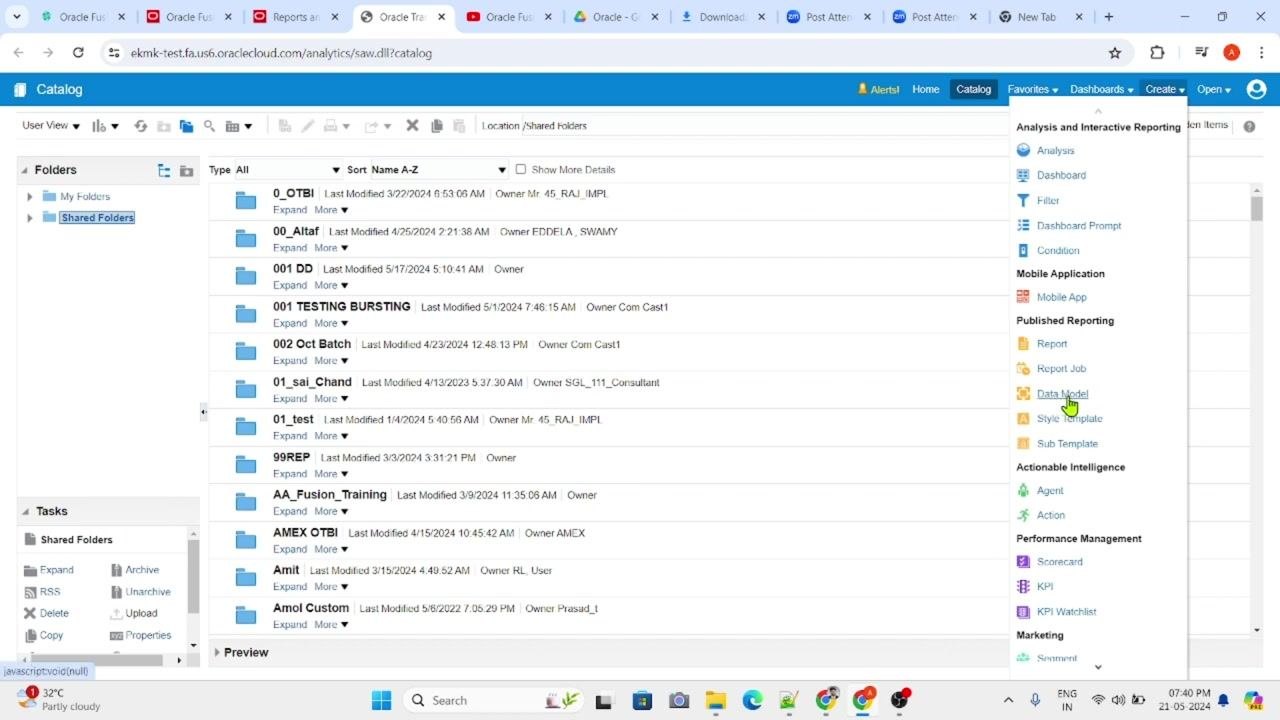Click the Upload task link
1280x720 pixels.
141,614
